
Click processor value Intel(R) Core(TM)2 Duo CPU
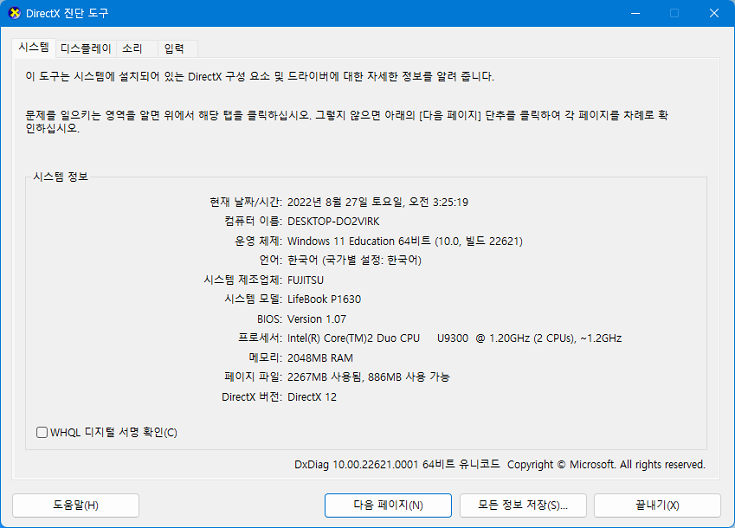pos(353,338)
